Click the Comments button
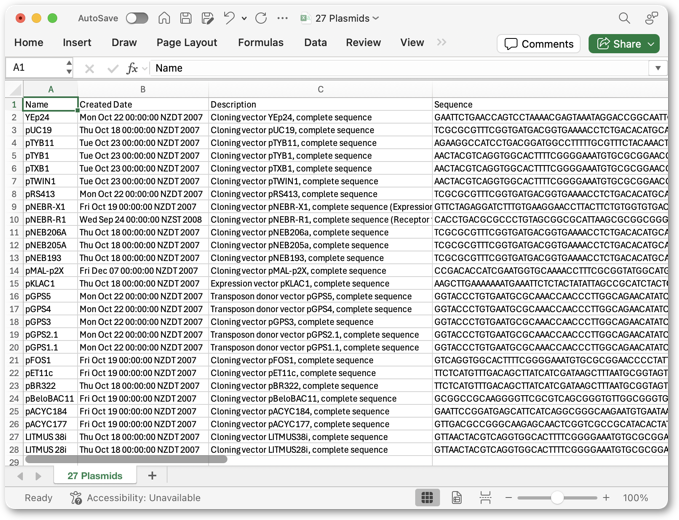Screen dimensions: 679x520 click(x=539, y=44)
